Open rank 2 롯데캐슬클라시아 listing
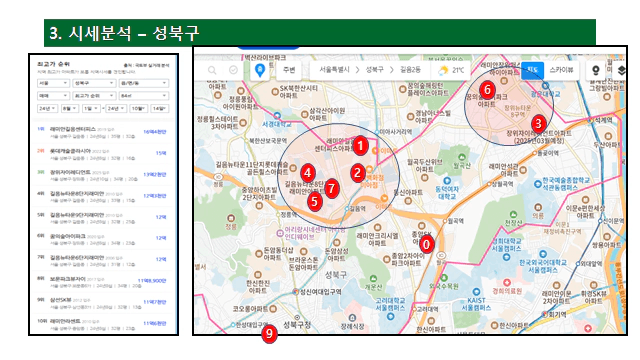Screen dimensions: 640x360 pyautogui.click(x=102, y=154)
